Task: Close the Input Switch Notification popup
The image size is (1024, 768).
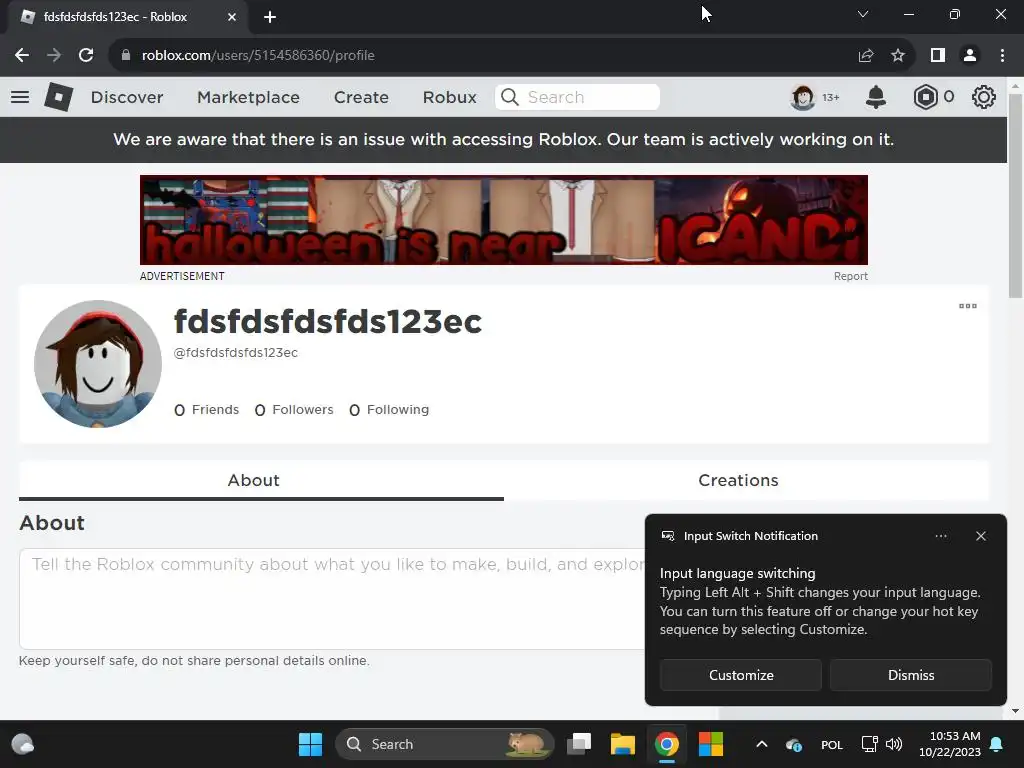Action: tap(981, 536)
